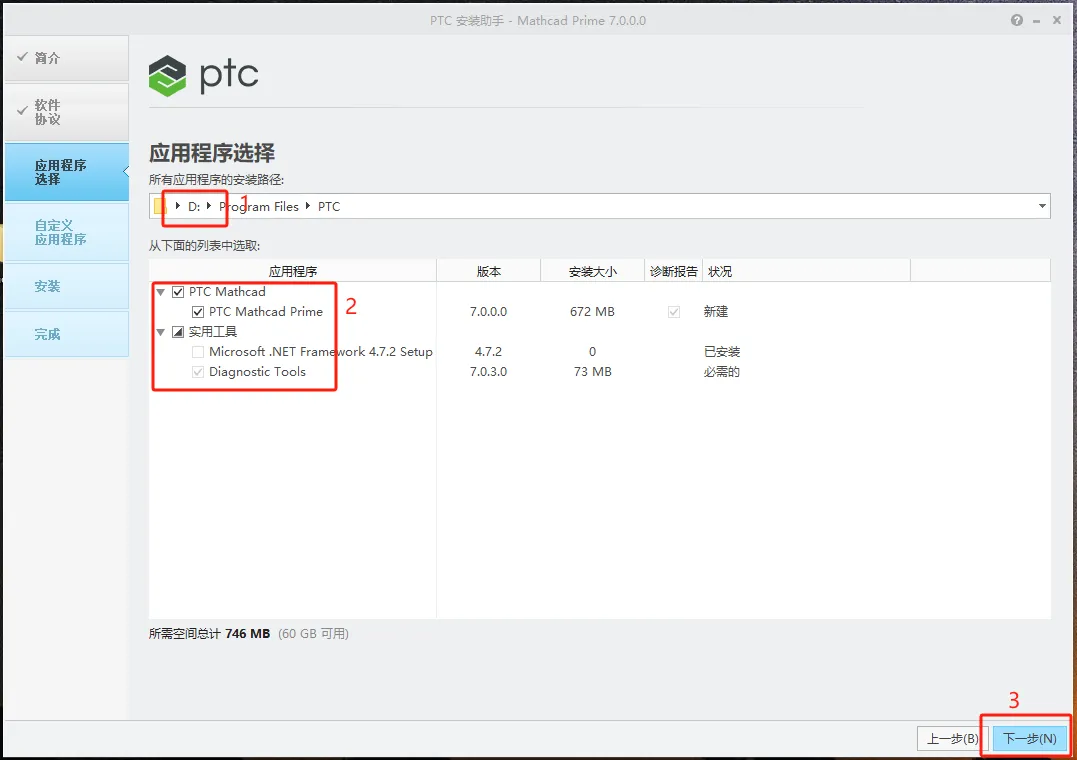The width and height of the screenshot is (1077, 760).
Task: Click the Diagnostic Tools checkbox
Action: (x=198, y=372)
